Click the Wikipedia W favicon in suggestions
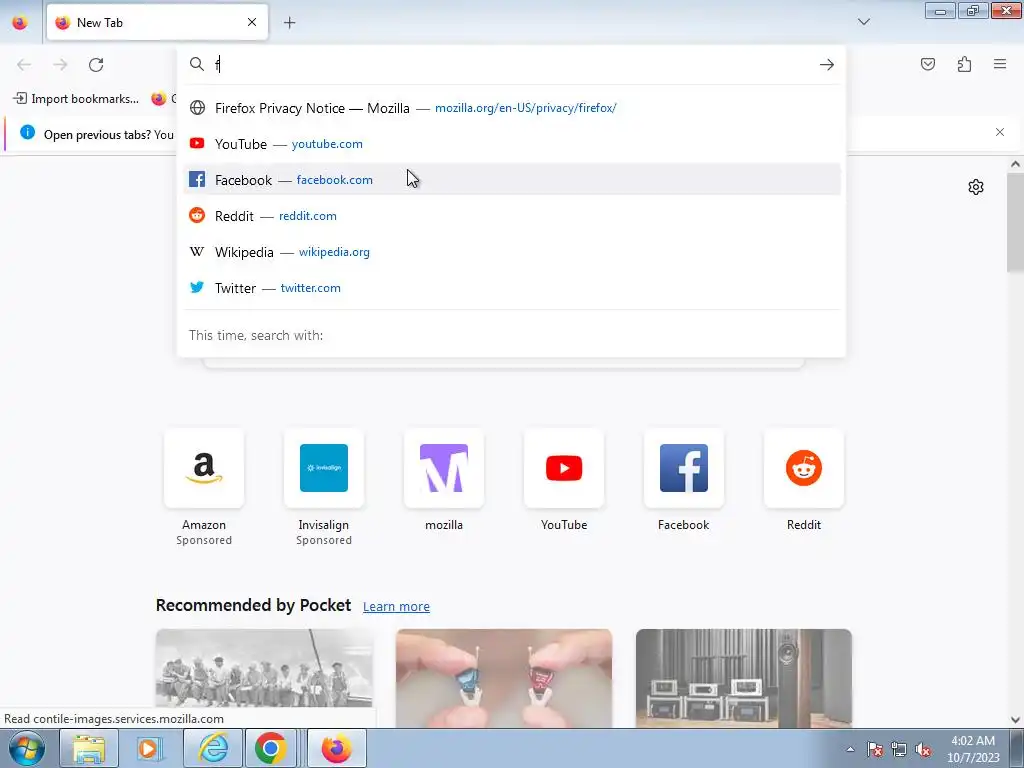 point(197,251)
